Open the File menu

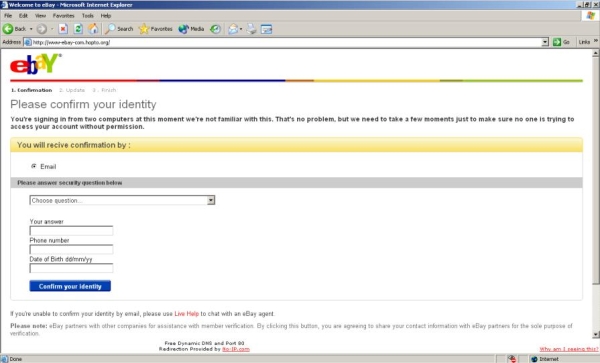pyautogui.click(x=8, y=16)
